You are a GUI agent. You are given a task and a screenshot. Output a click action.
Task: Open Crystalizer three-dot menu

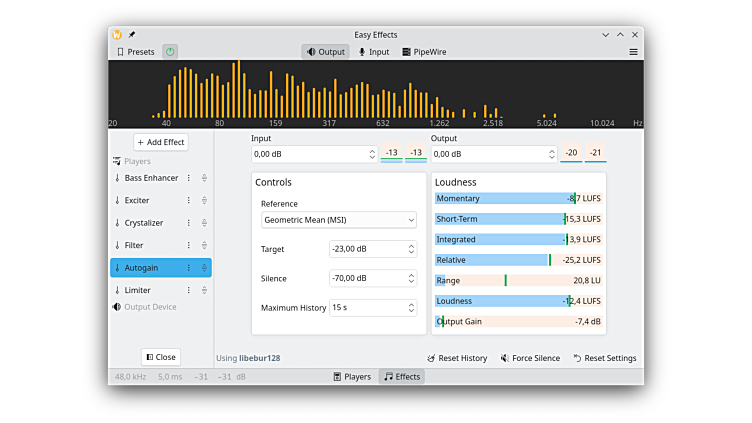[x=188, y=223]
